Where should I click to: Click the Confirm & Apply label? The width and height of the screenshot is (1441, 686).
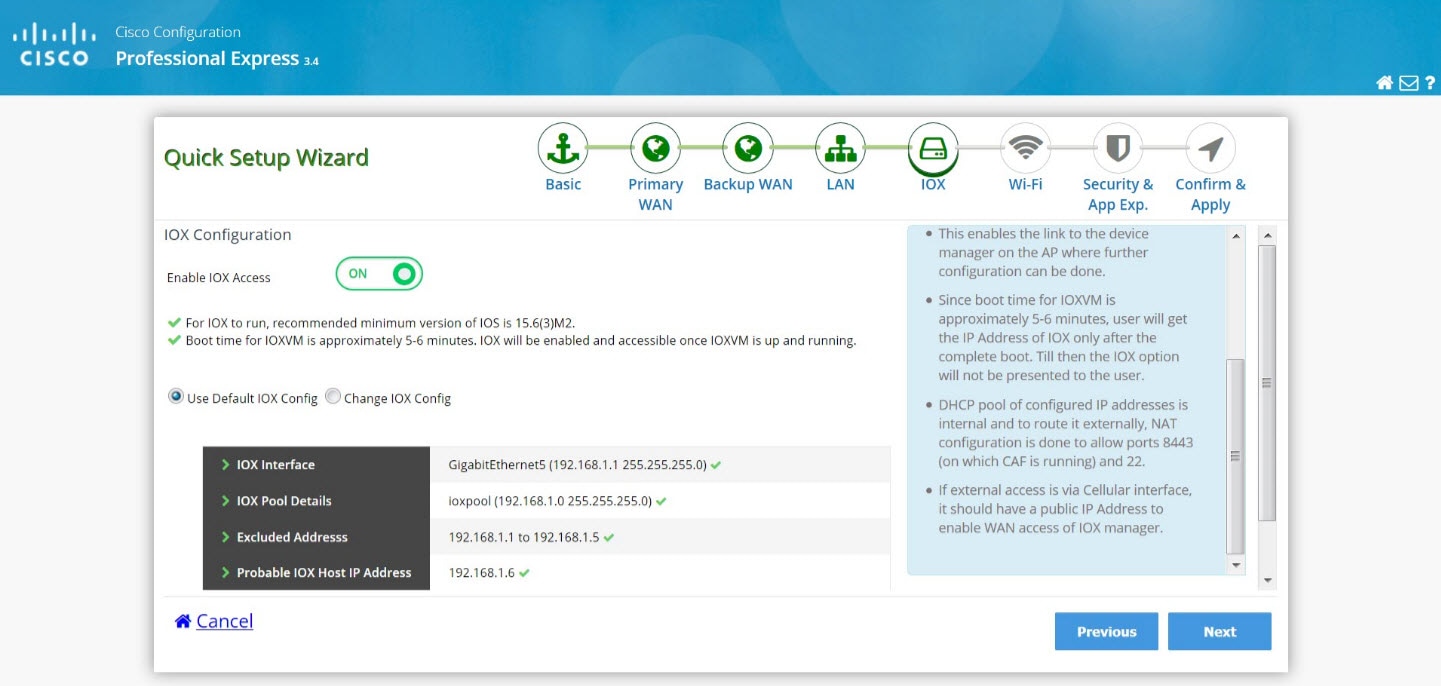point(1210,194)
